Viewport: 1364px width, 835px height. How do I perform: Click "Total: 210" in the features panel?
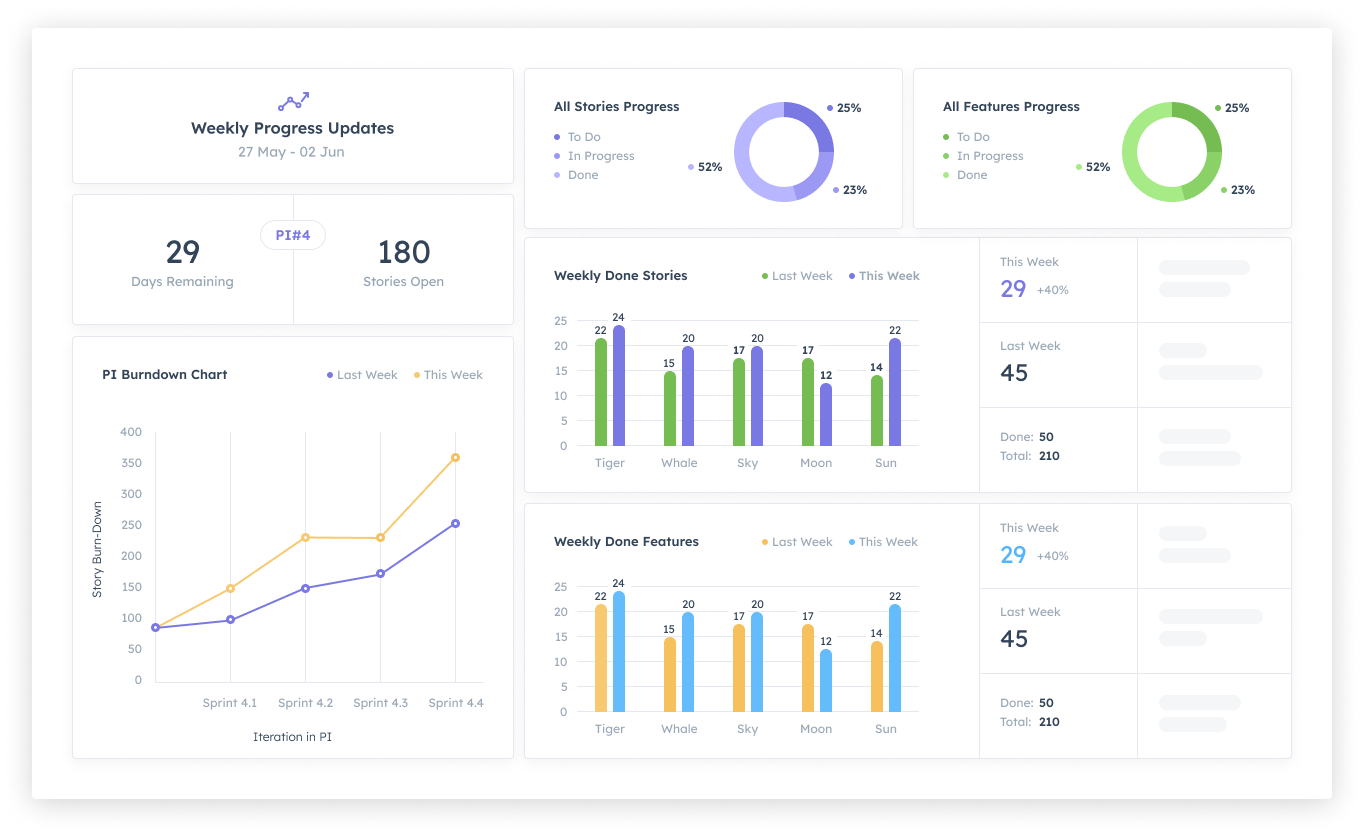[1030, 722]
